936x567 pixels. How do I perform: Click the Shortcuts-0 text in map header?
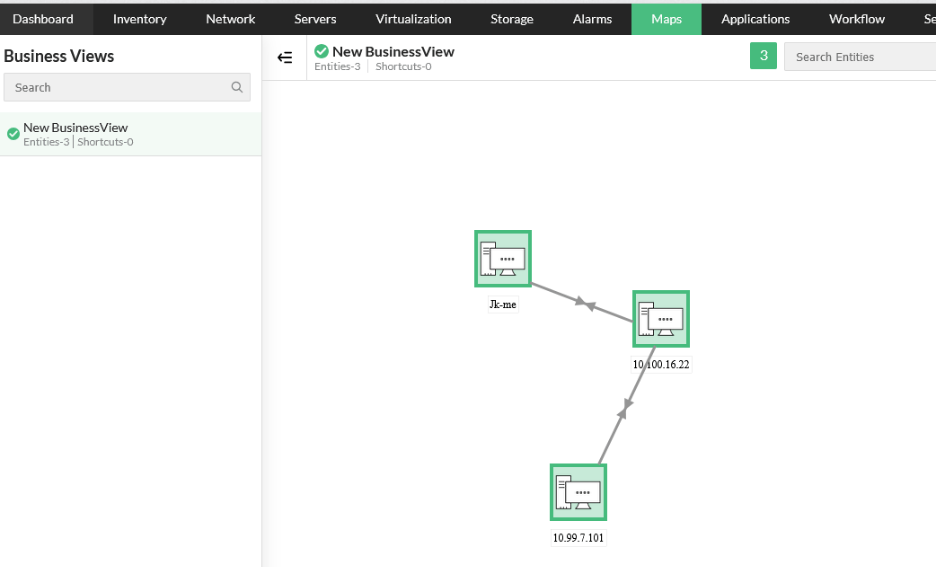(x=404, y=67)
